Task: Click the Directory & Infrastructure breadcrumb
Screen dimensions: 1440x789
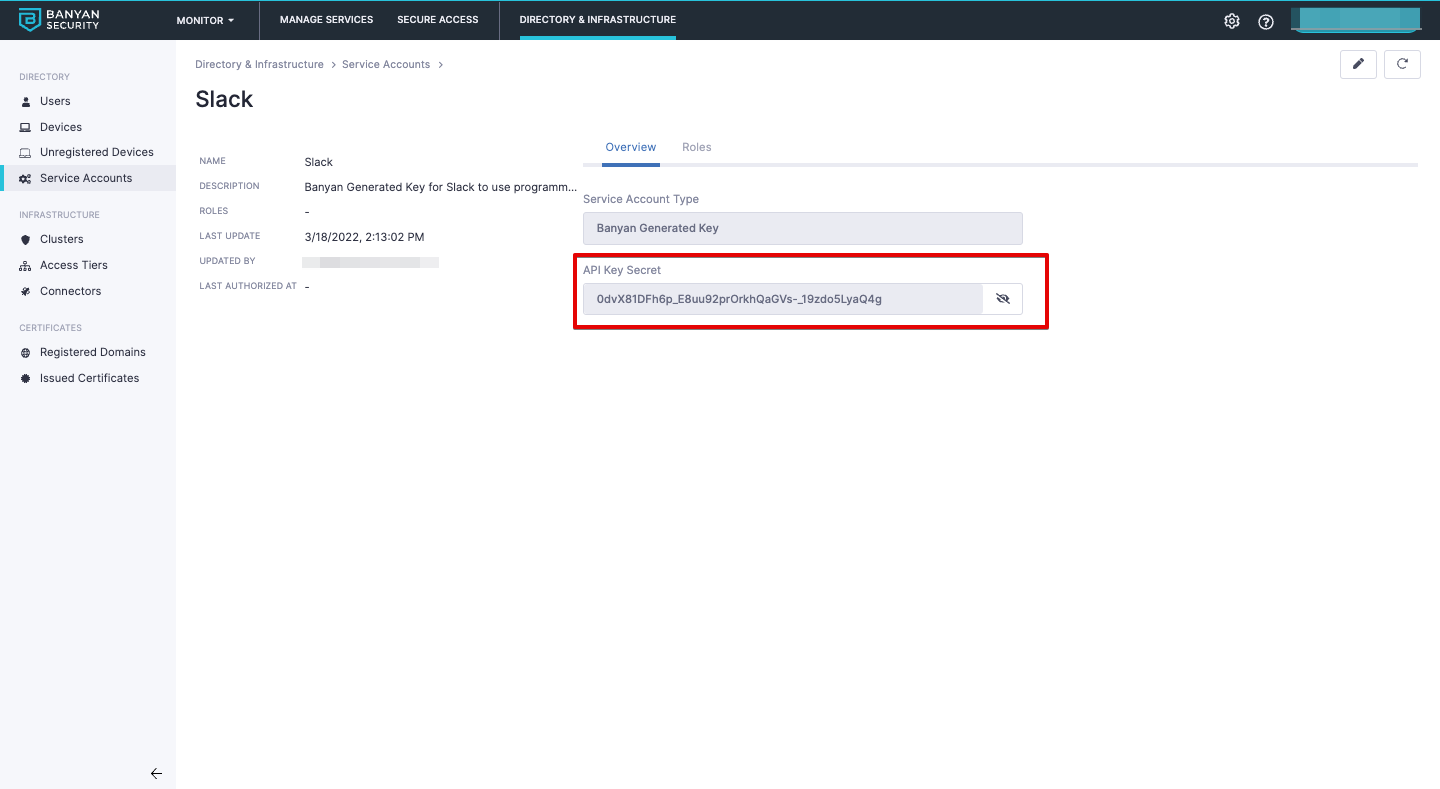Action: point(259,65)
